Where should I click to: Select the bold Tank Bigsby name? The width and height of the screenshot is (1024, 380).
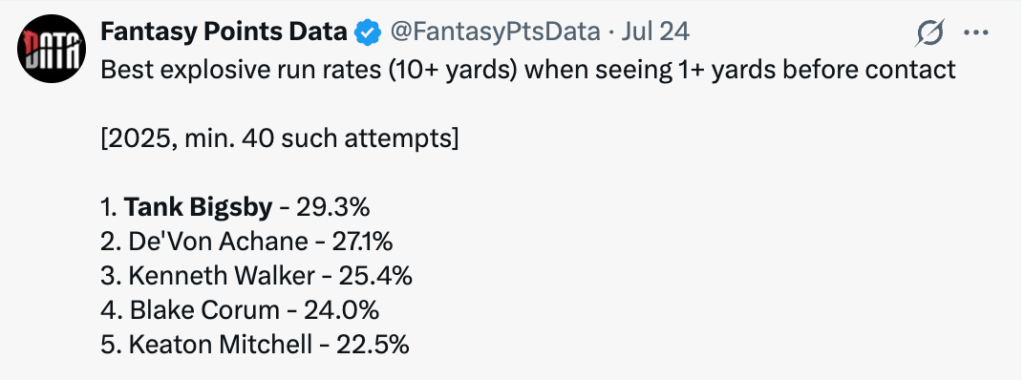click(198, 208)
